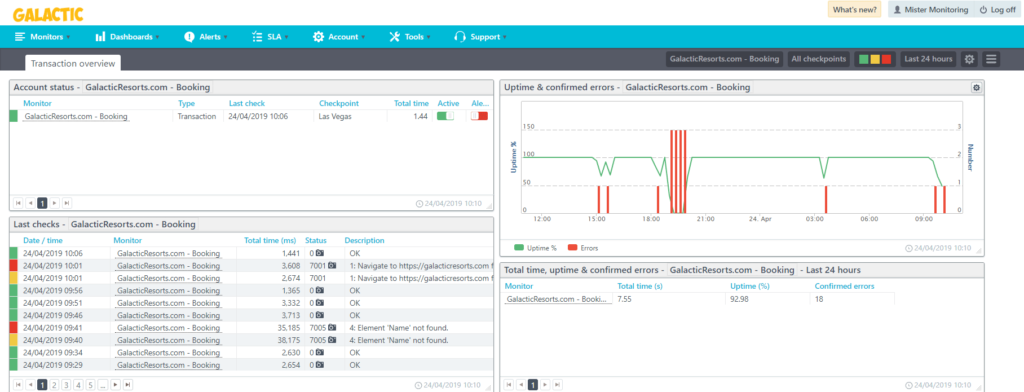
Task: Open the Last 24 hours period selector
Action: click(x=928, y=59)
